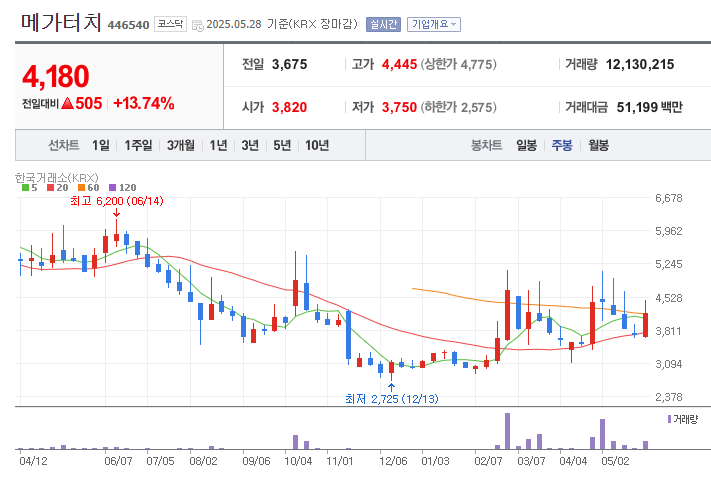Click the price change value 505
711x502 pixels.
[x=89, y=103]
